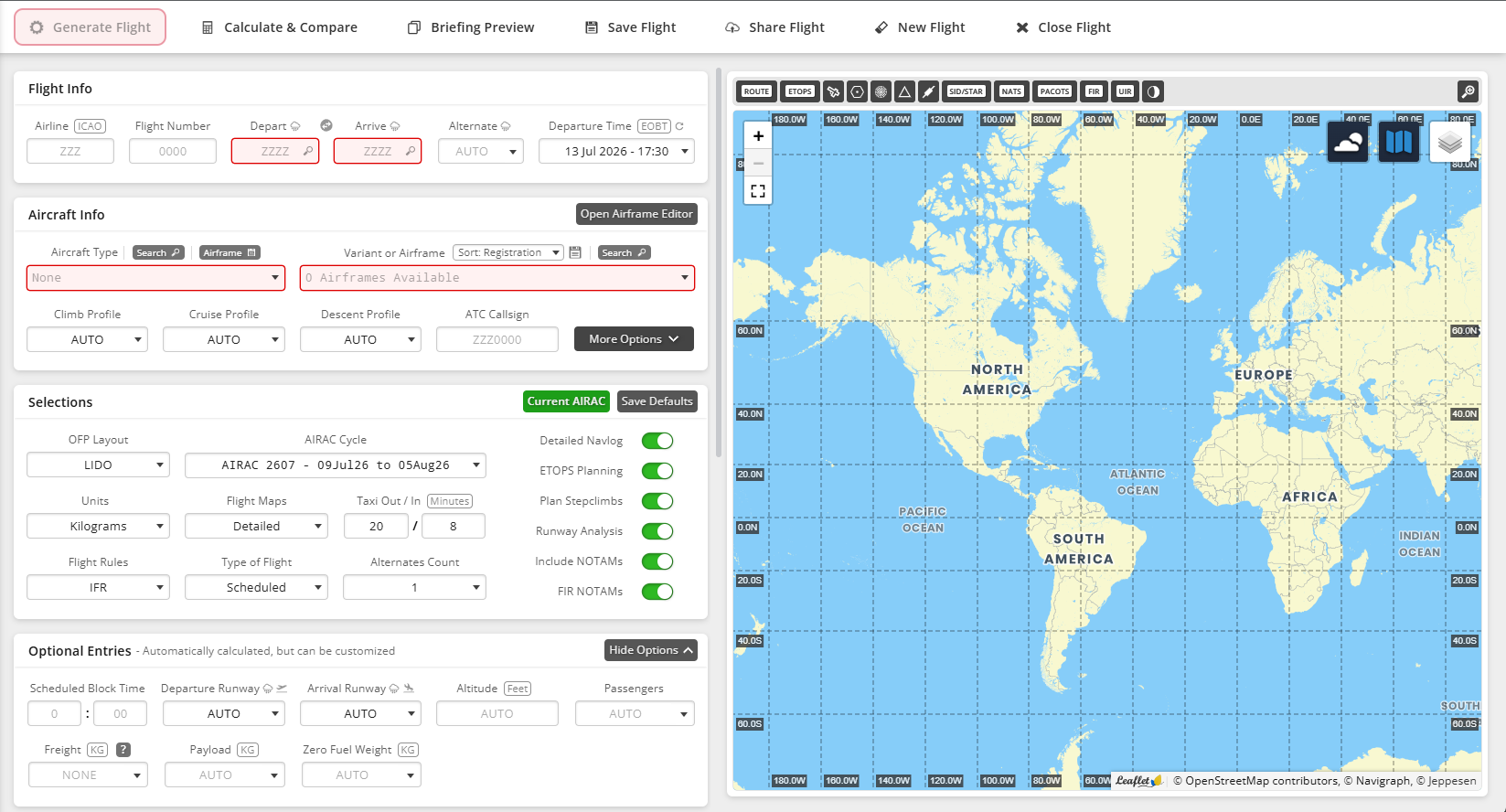Toggle the day/night contrast icon on map

pyautogui.click(x=1153, y=91)
